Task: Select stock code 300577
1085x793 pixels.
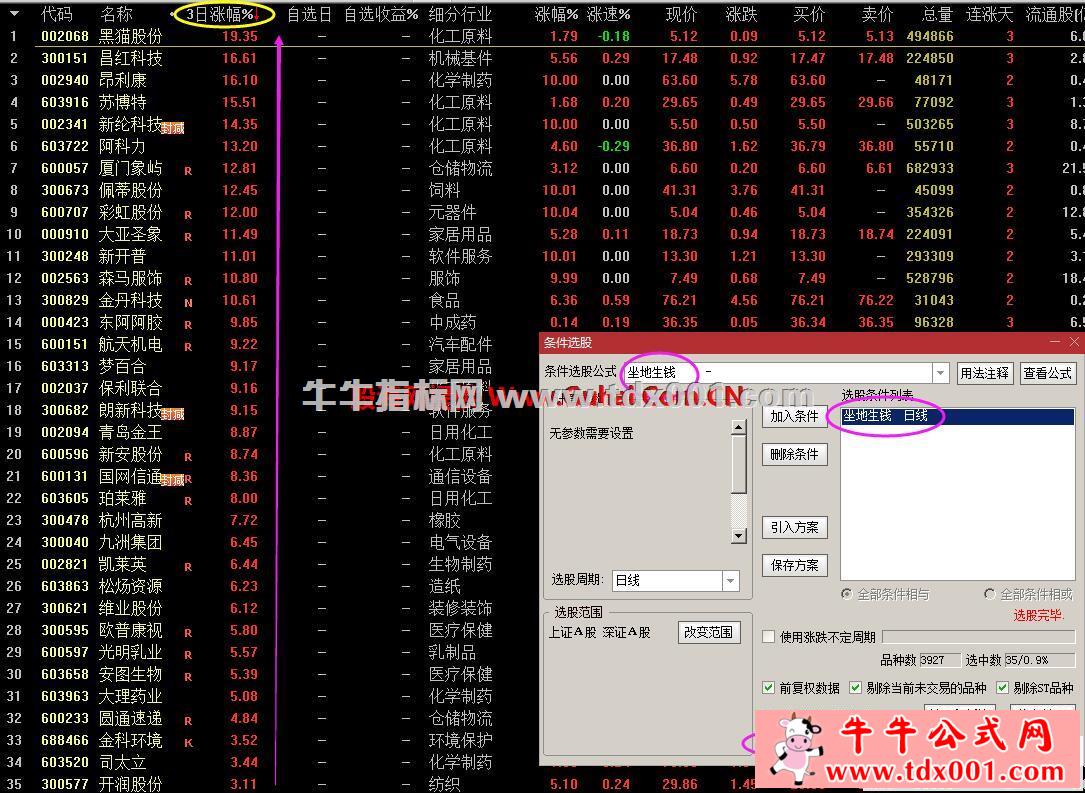Action: [x=65, y=784]
